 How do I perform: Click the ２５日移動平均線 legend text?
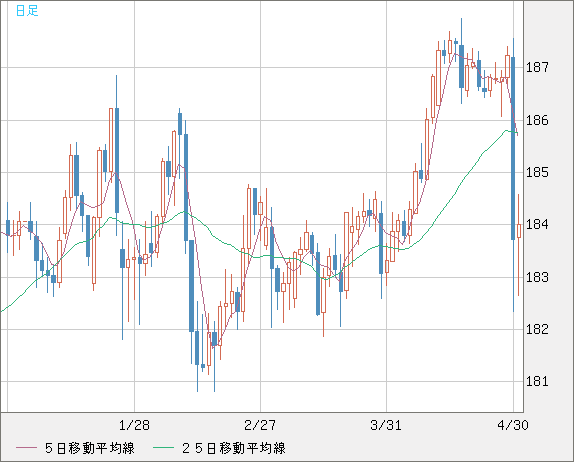coord(233,448)
